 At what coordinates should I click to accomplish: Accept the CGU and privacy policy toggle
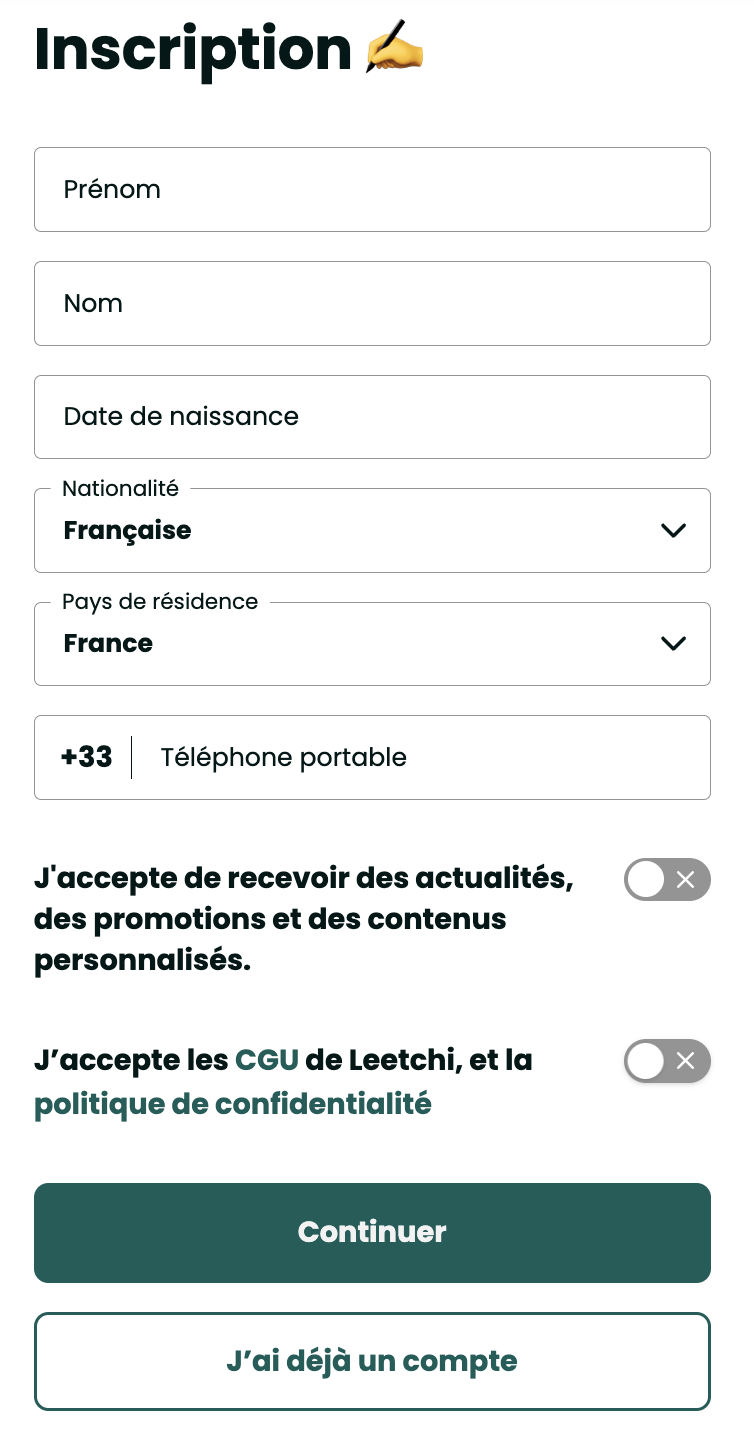pos(667,1061)
